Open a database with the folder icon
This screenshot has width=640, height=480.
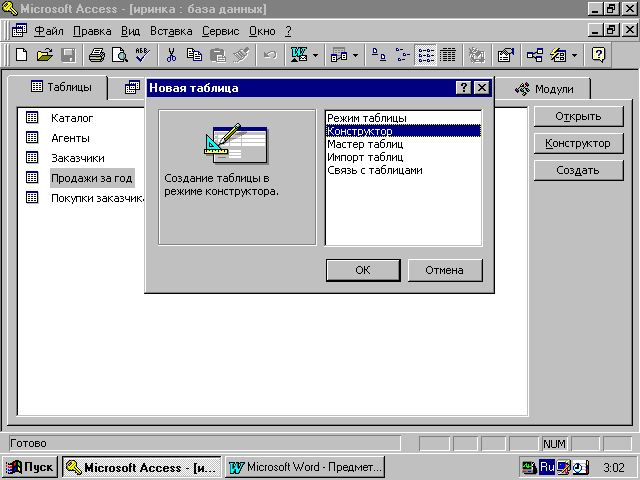(44, 55)
